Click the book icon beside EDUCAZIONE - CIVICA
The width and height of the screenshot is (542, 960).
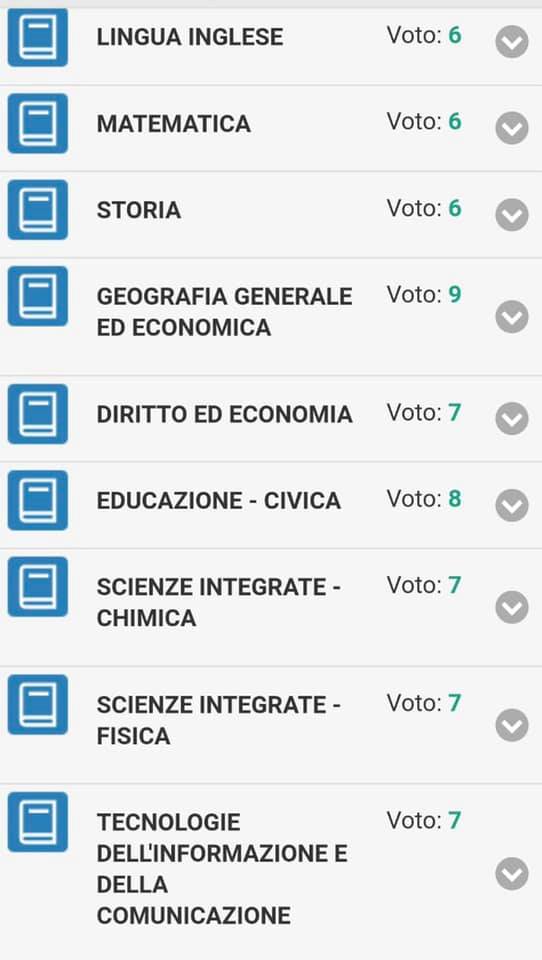(x=37, y=500)
